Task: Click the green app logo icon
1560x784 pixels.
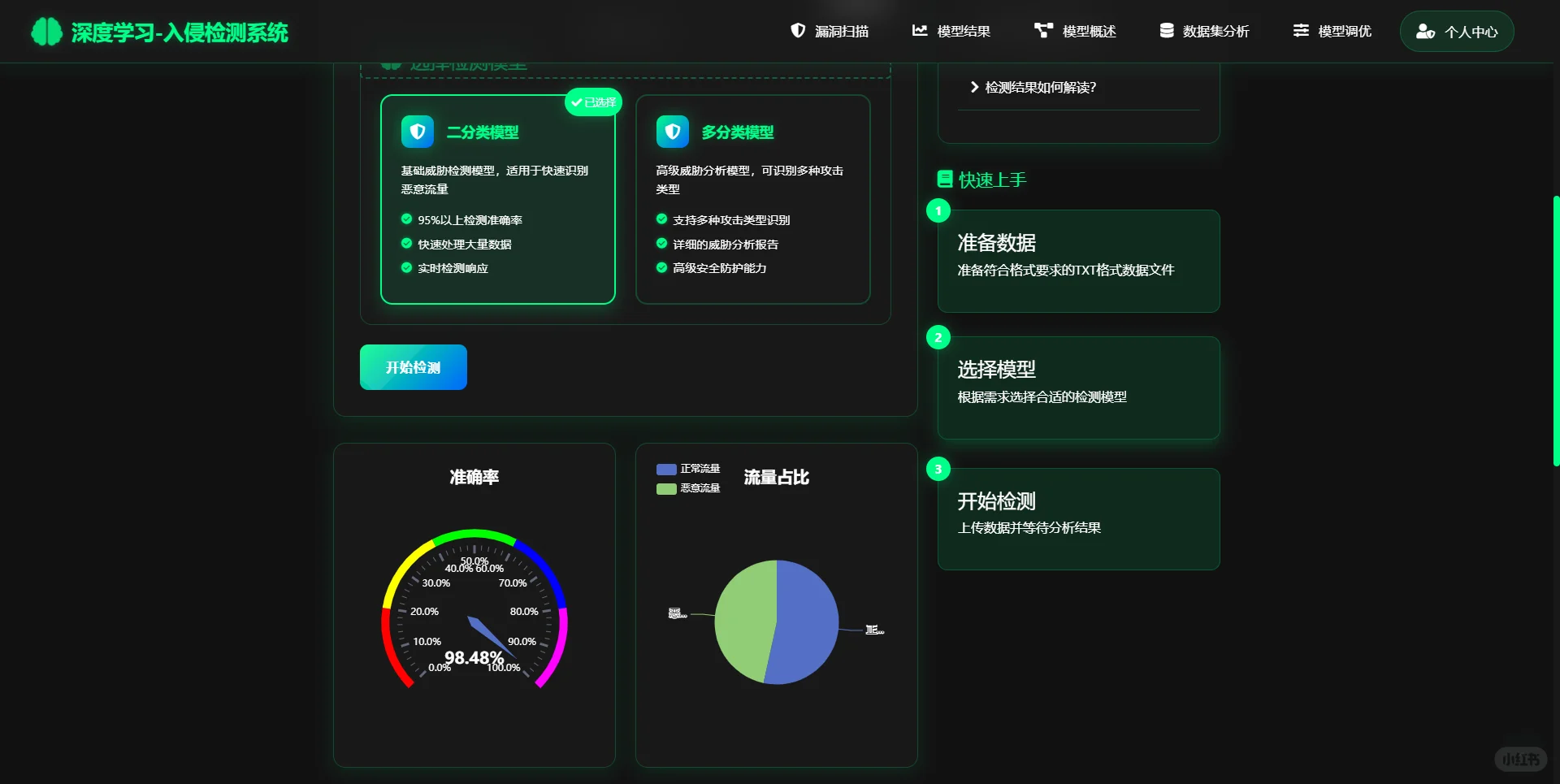Action: (47, 31)
